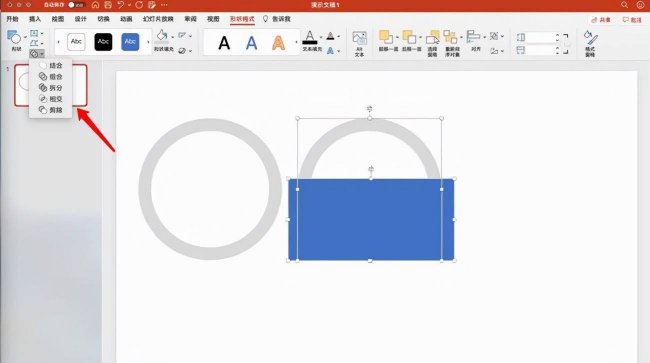The height and width of the screenshot is (363, 650).
Task: Open the 视图 (View) tab
Action: tap(213, 19)
